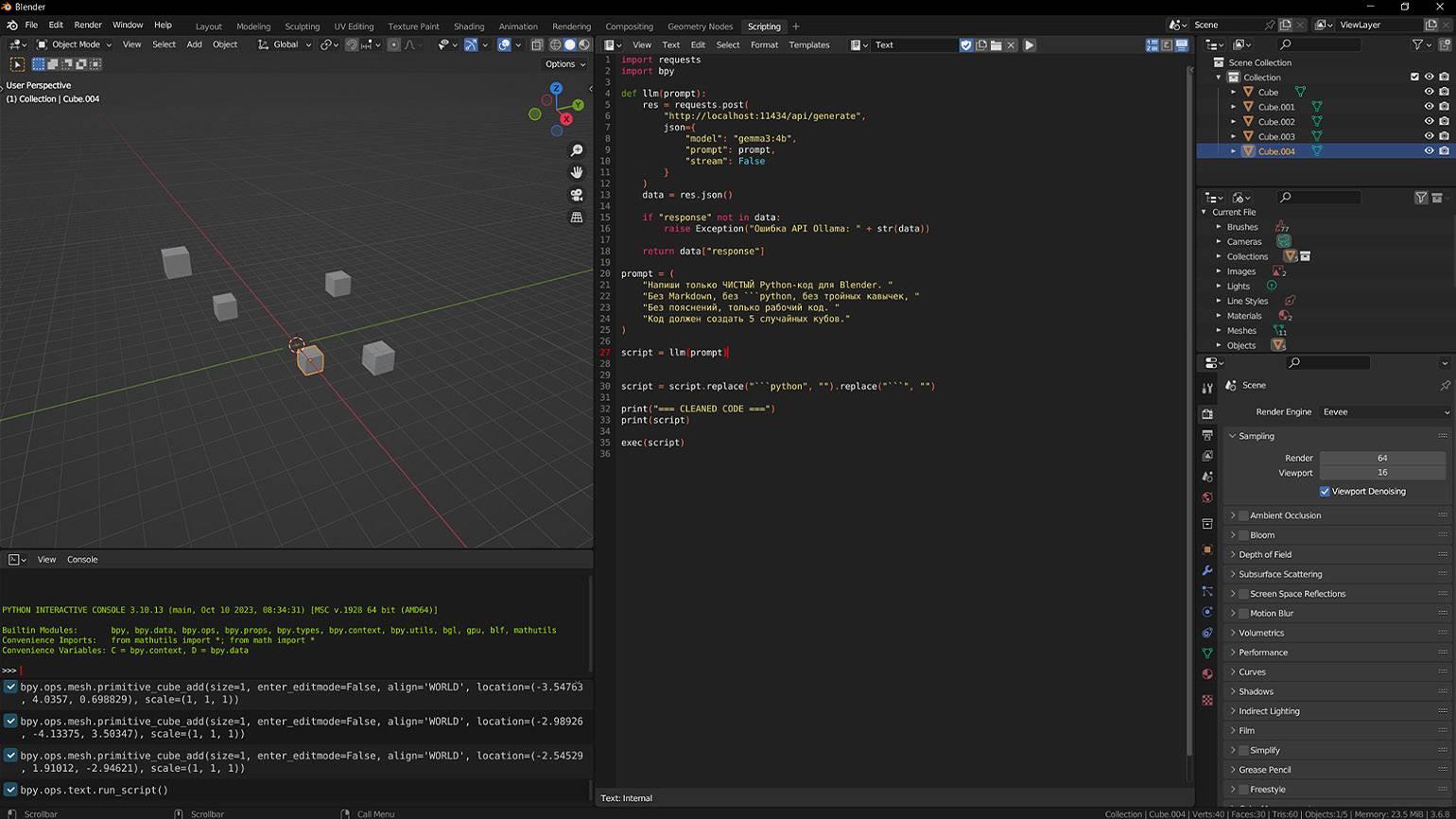Screen dimensions: 1456x819
Task: Open the Templates menu in text editor
Action: pos(808,44)
